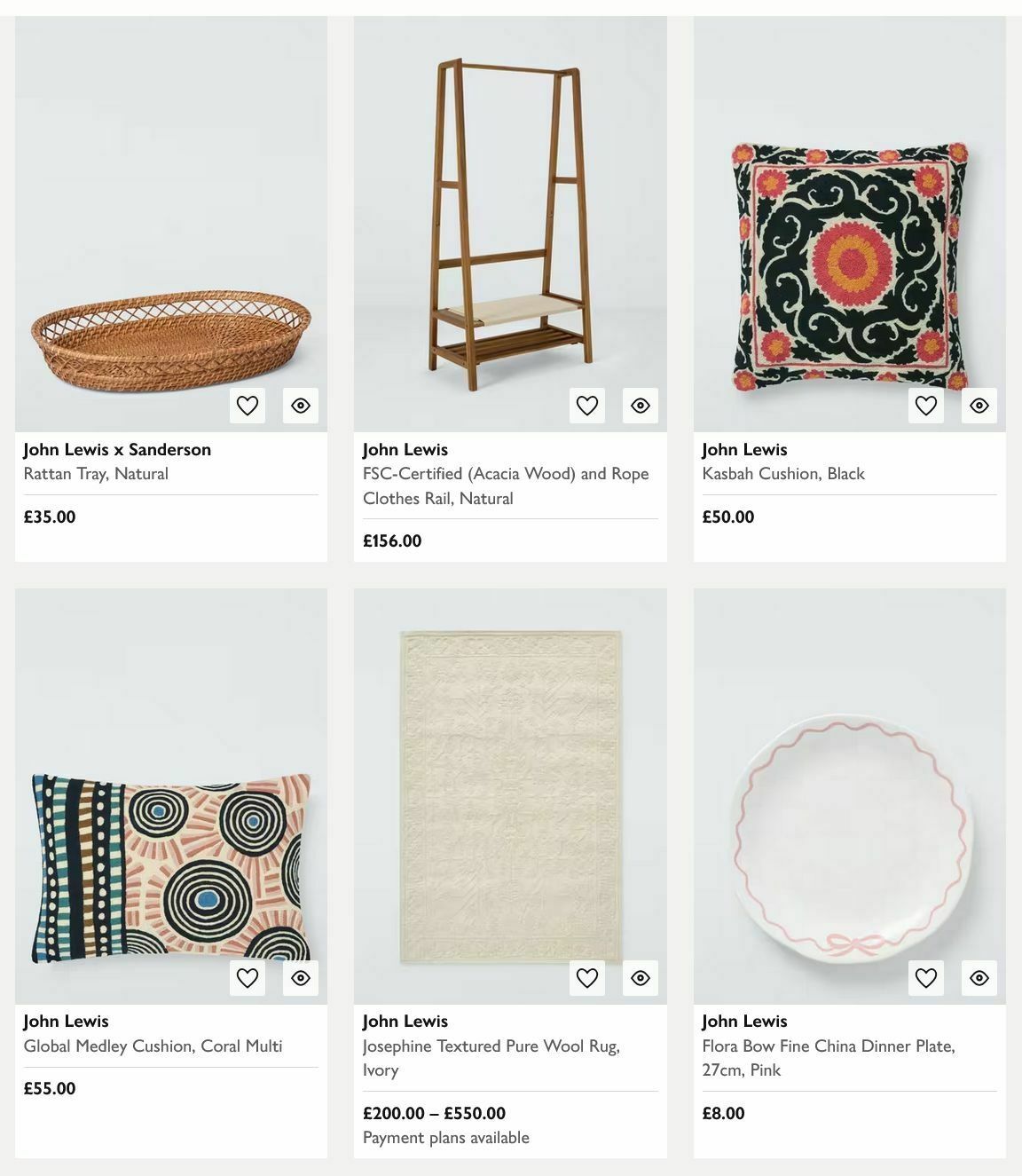Screen dimensions: 1022x1176
Task: Click the Payment plans available link
Action: tap(445, 1137)
